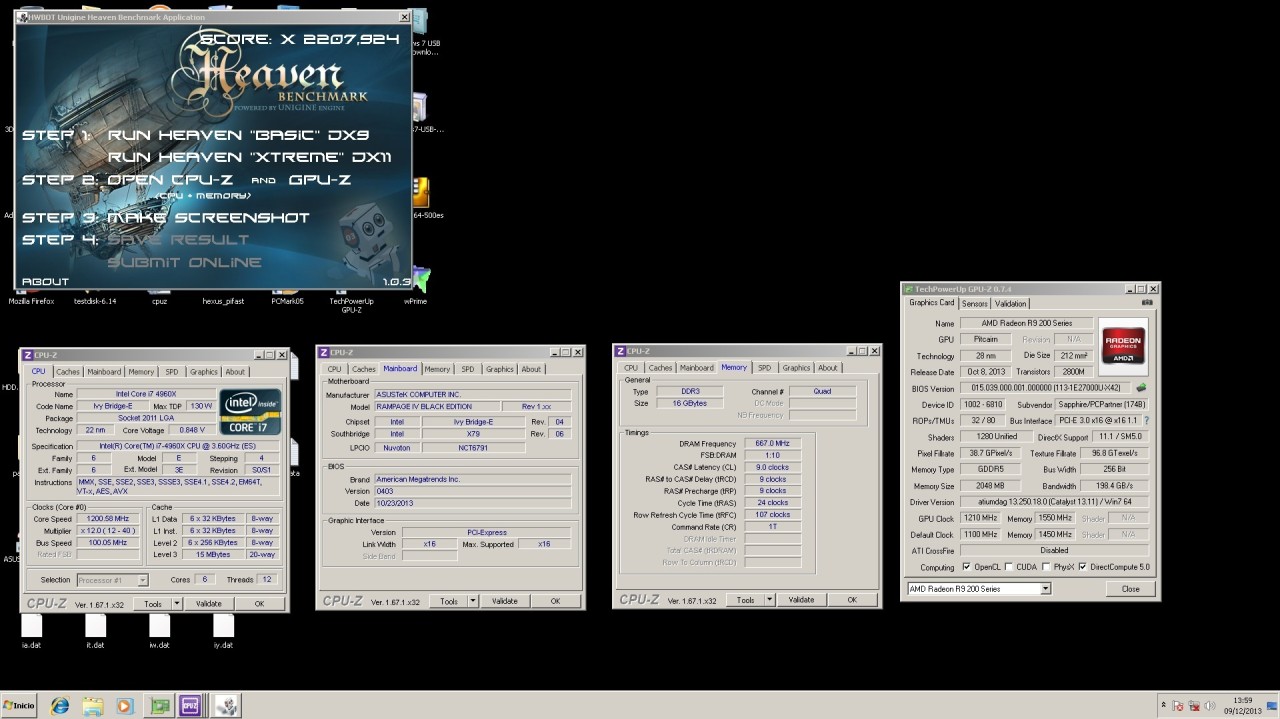Click SUBMIT ONLINE in Heaven window
Image resolution: width=1280 pixels, height=719 pixels.
pos(185,262)
